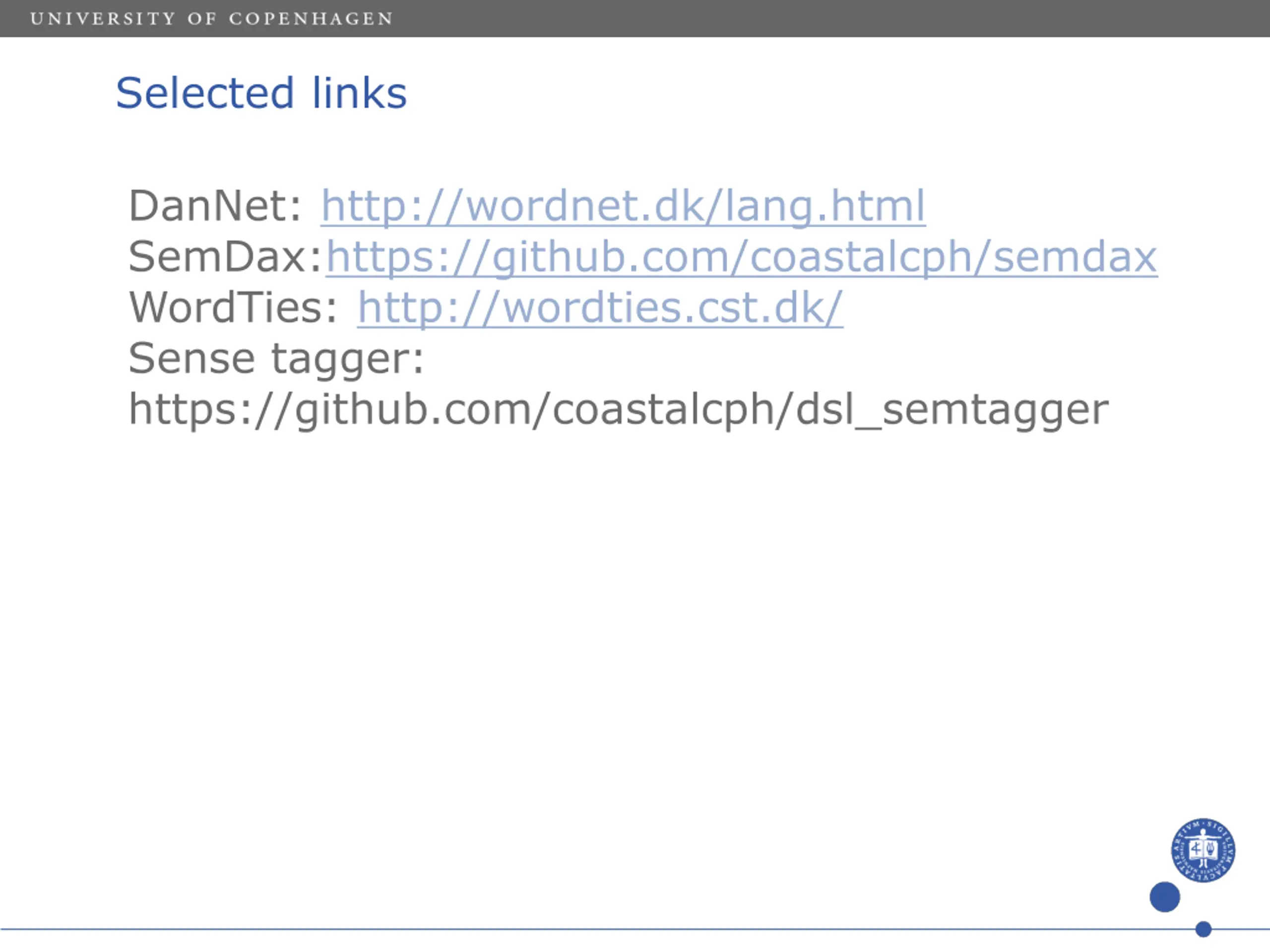Image resolution: width=1270 pixels, height=952 pixels.
Task: Click the small blue dot on the bottom line
Action: tap(1204, 929)
